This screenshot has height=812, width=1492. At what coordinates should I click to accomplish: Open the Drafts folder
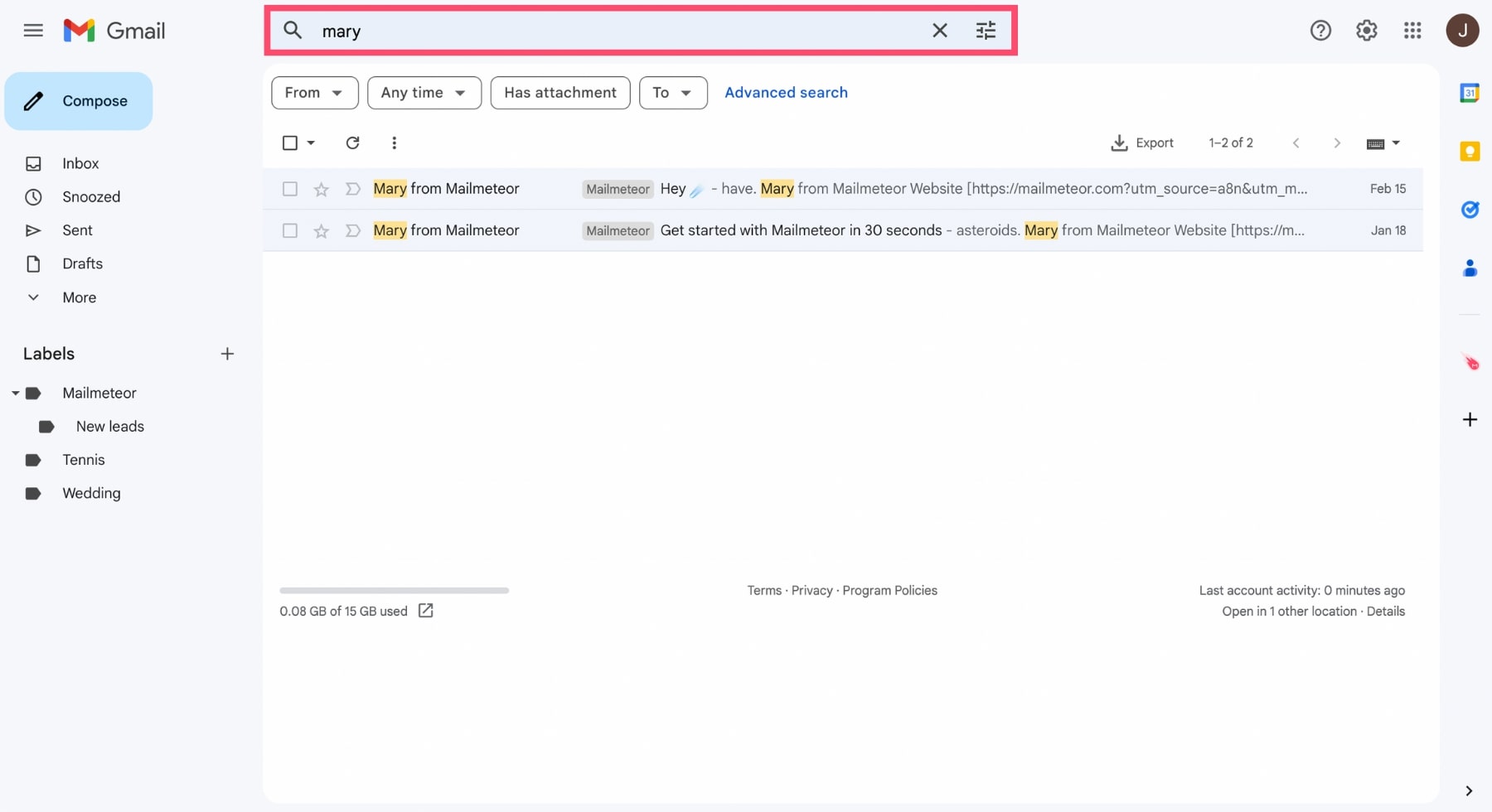pos(82,263)
